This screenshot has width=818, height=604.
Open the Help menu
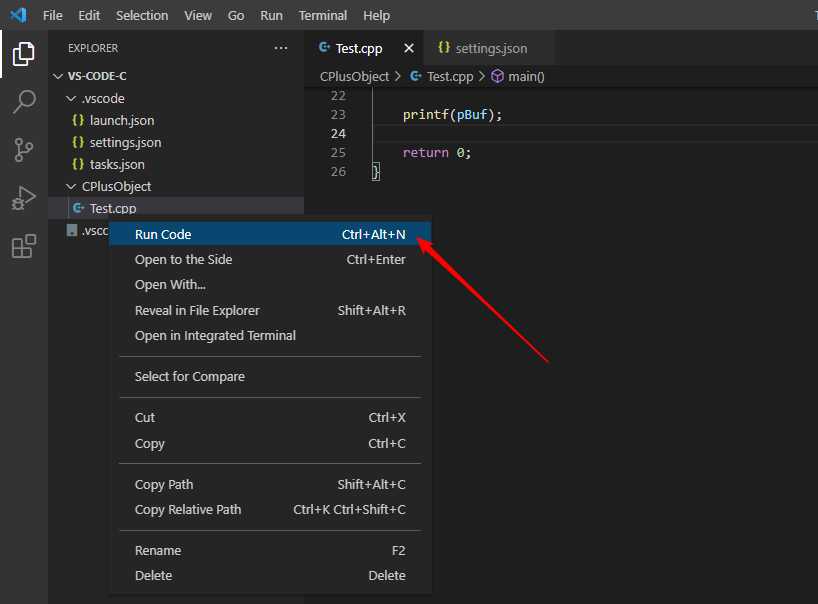(x=376, y=16)
